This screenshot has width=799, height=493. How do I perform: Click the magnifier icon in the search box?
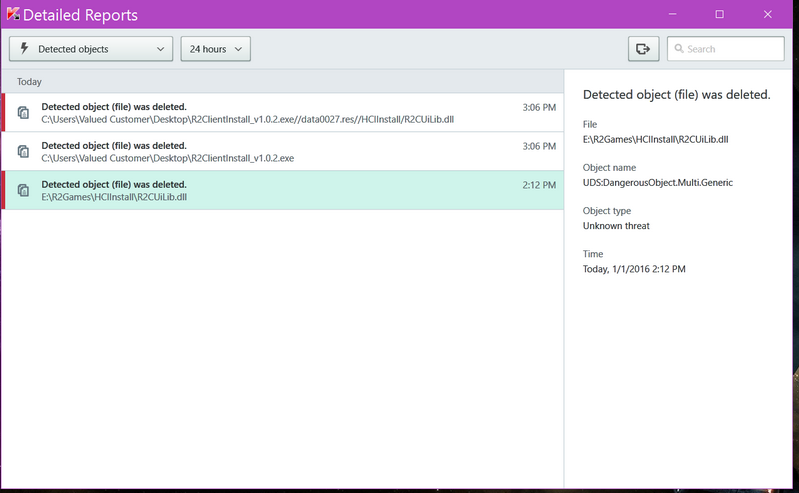click(x=677, y=49)
